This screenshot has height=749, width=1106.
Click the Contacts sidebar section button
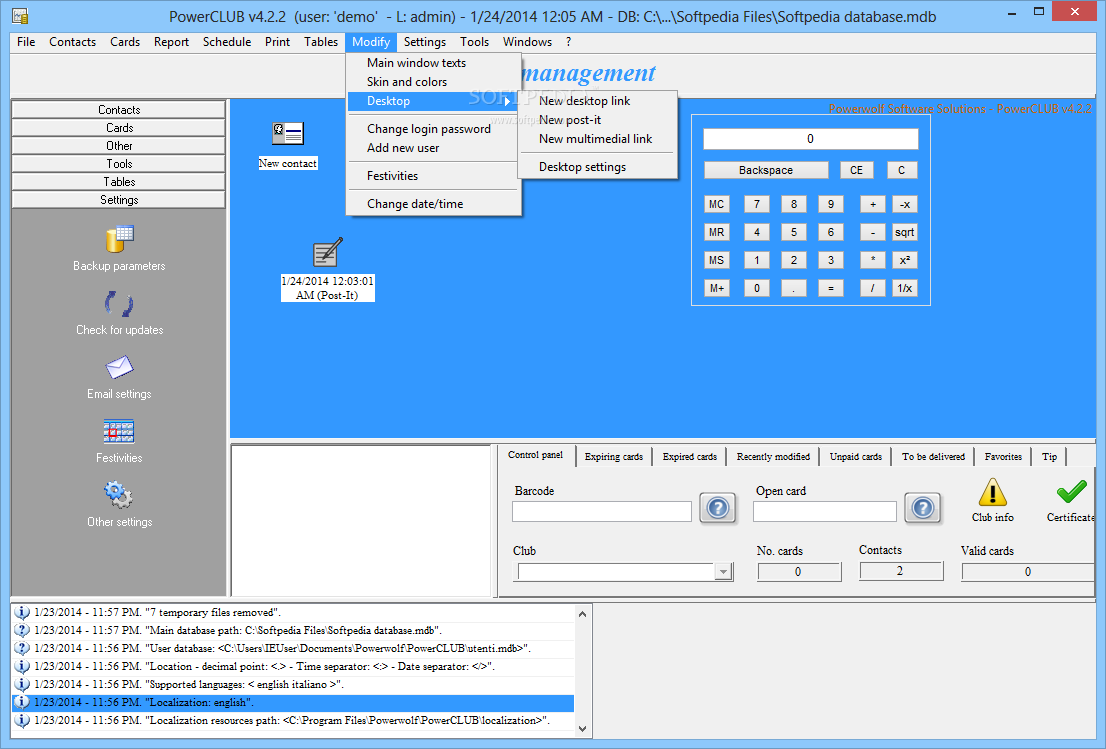[x=118, y=109]
